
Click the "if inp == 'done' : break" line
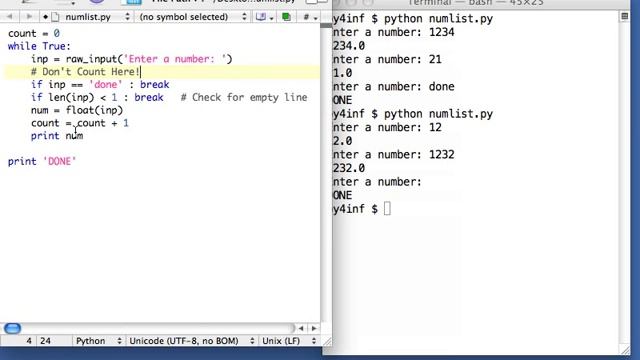100,84
